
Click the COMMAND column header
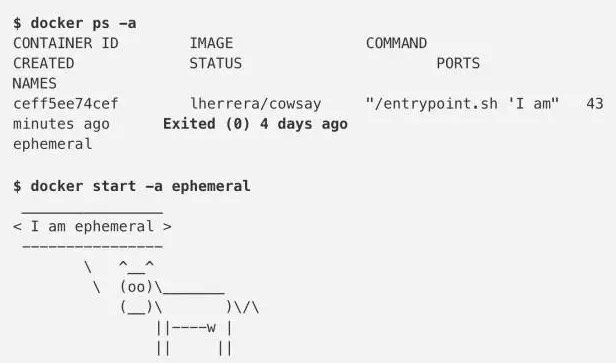396,43
